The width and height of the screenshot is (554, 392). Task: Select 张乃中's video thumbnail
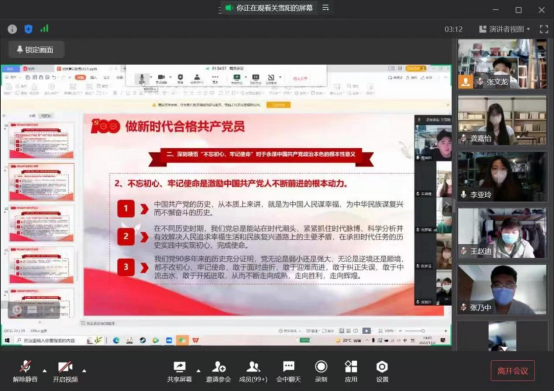(502, 290)
